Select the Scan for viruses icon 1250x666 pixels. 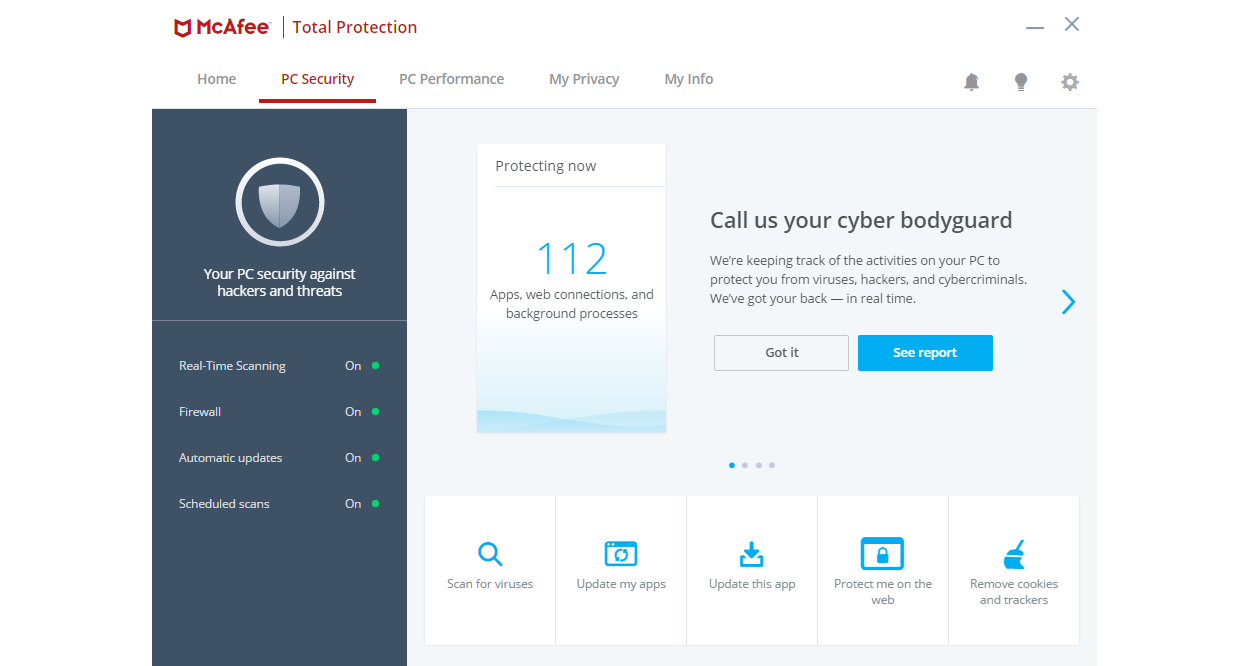click(489, 553)
